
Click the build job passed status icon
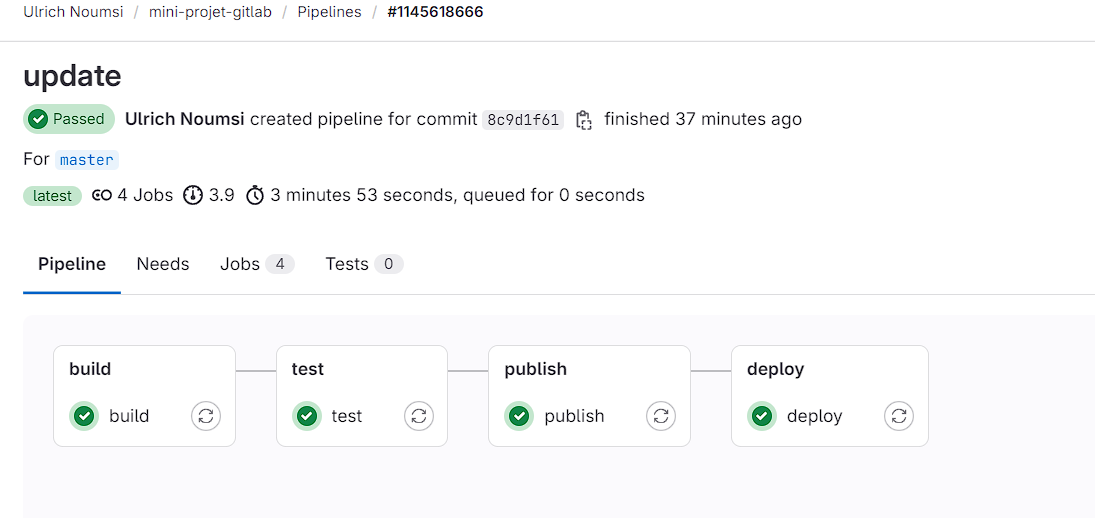(x=84, y=416)
